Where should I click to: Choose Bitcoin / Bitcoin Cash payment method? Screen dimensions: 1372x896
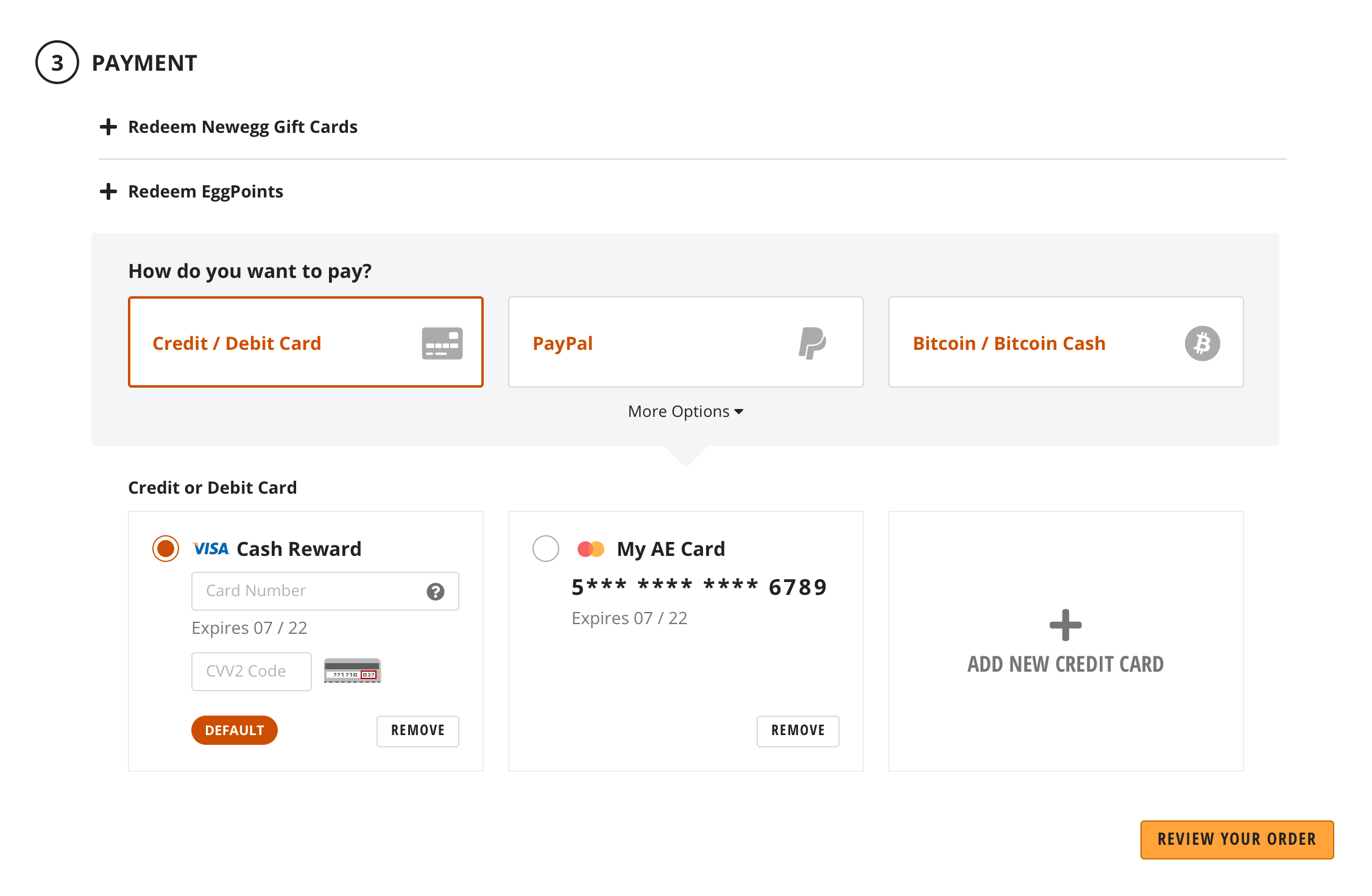[1066, 342]
